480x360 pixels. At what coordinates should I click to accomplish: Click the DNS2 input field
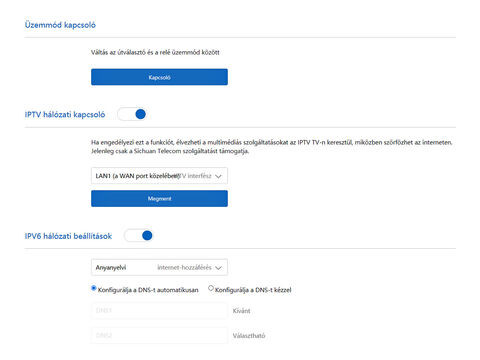click(159, 335)
